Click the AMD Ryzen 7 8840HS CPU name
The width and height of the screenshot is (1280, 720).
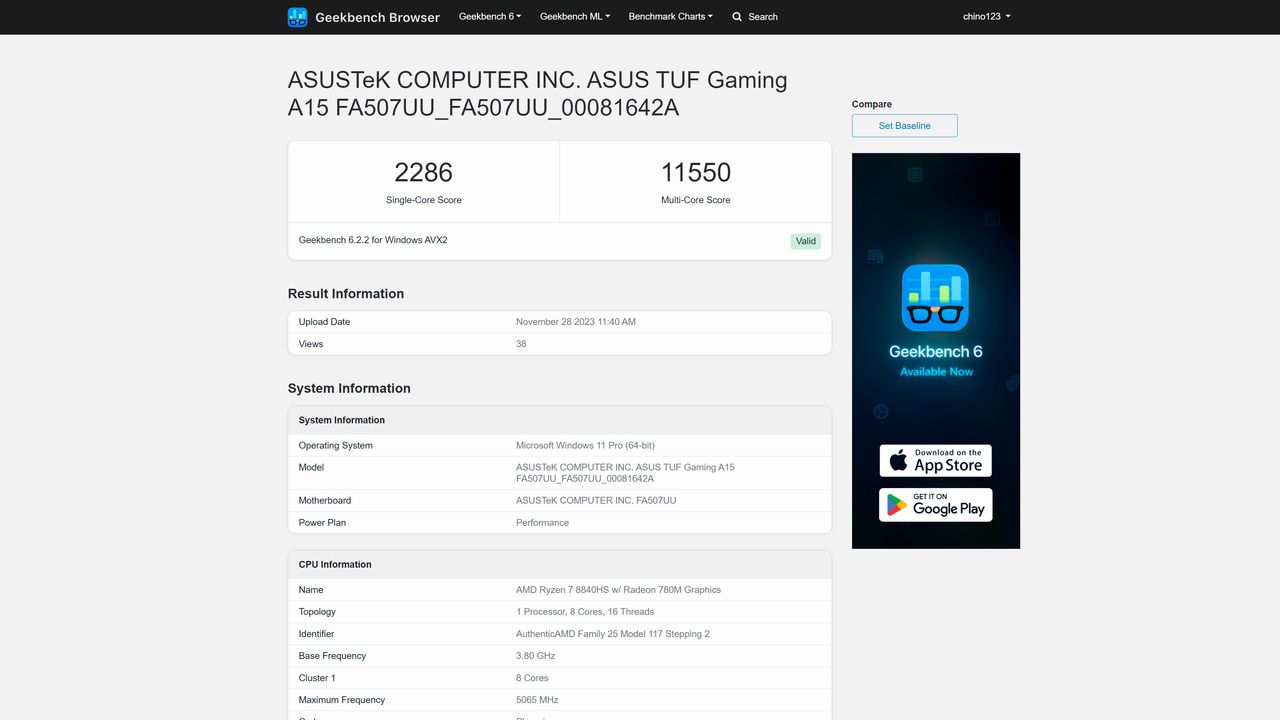point(618,590)
